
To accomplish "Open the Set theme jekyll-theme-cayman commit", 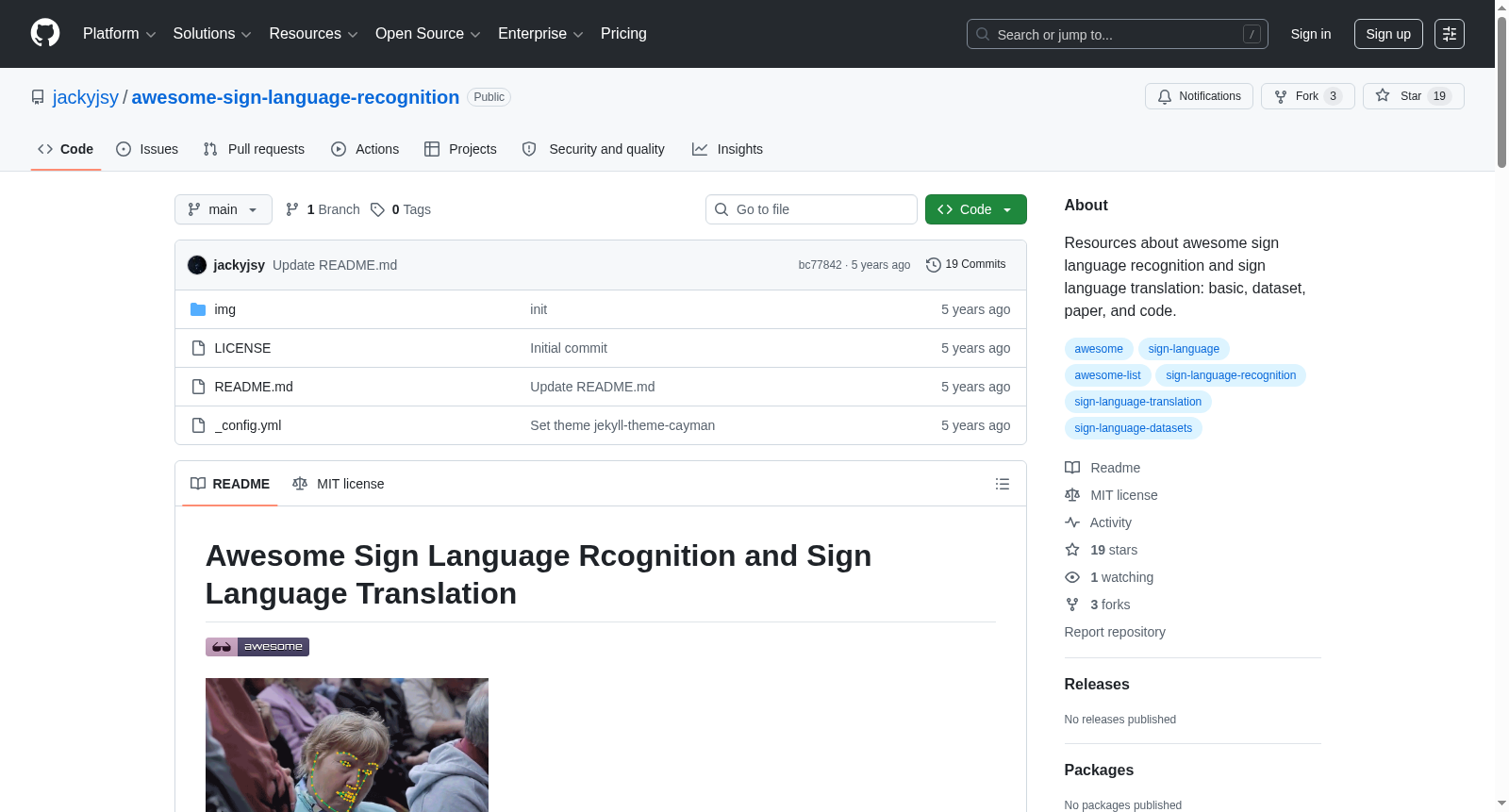I will (x=622, y=425).
